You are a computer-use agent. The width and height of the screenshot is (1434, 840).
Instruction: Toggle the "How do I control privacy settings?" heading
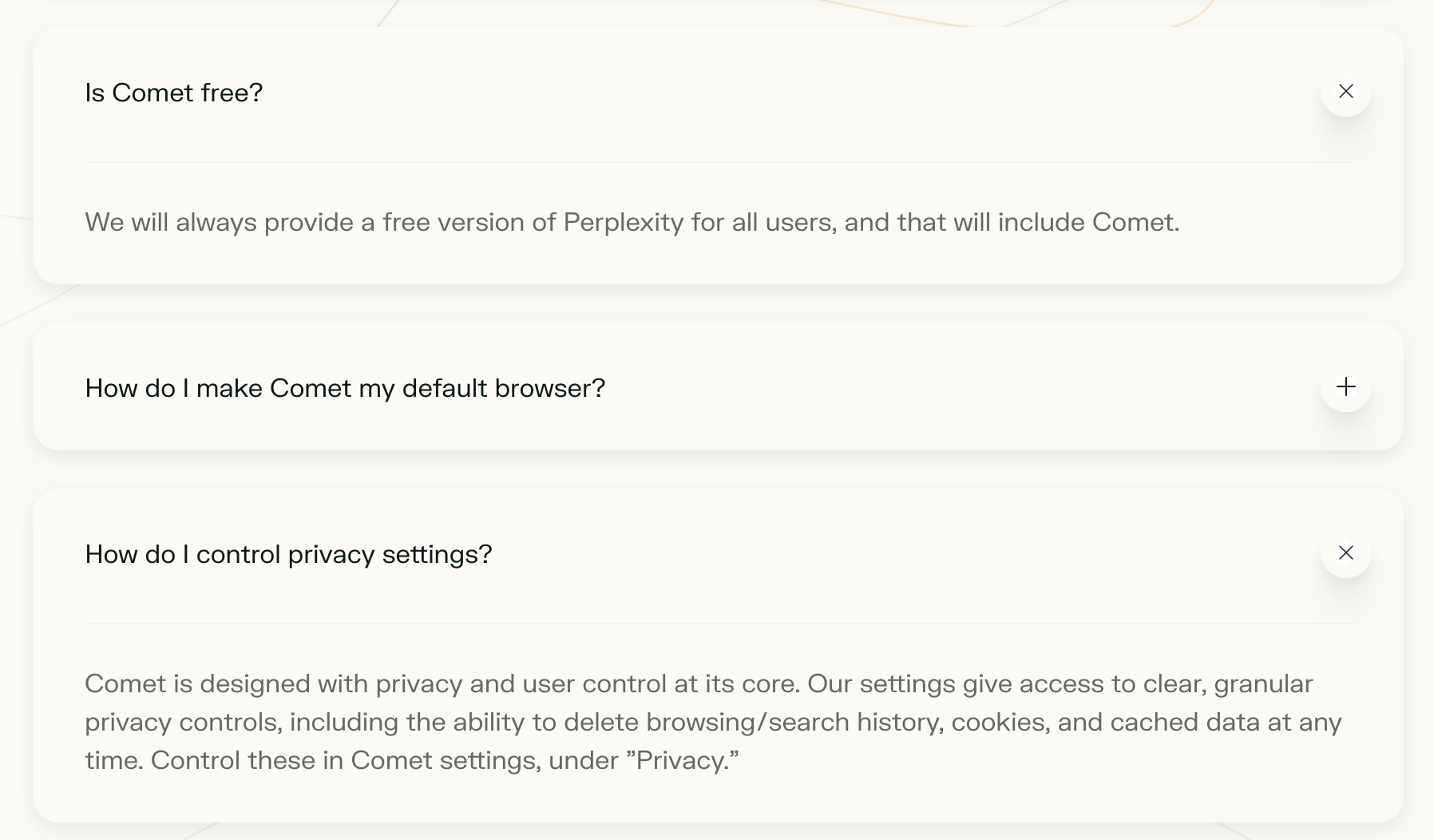[x=288, y=554]
